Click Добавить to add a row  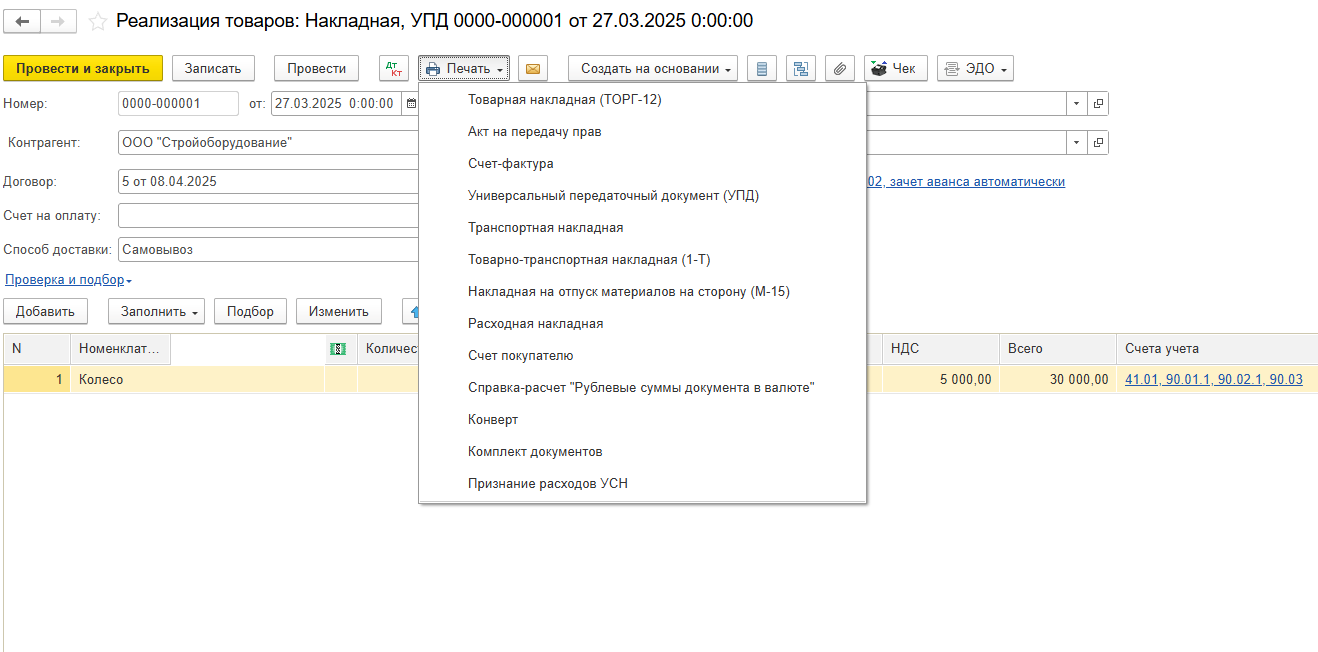point(46,311)
